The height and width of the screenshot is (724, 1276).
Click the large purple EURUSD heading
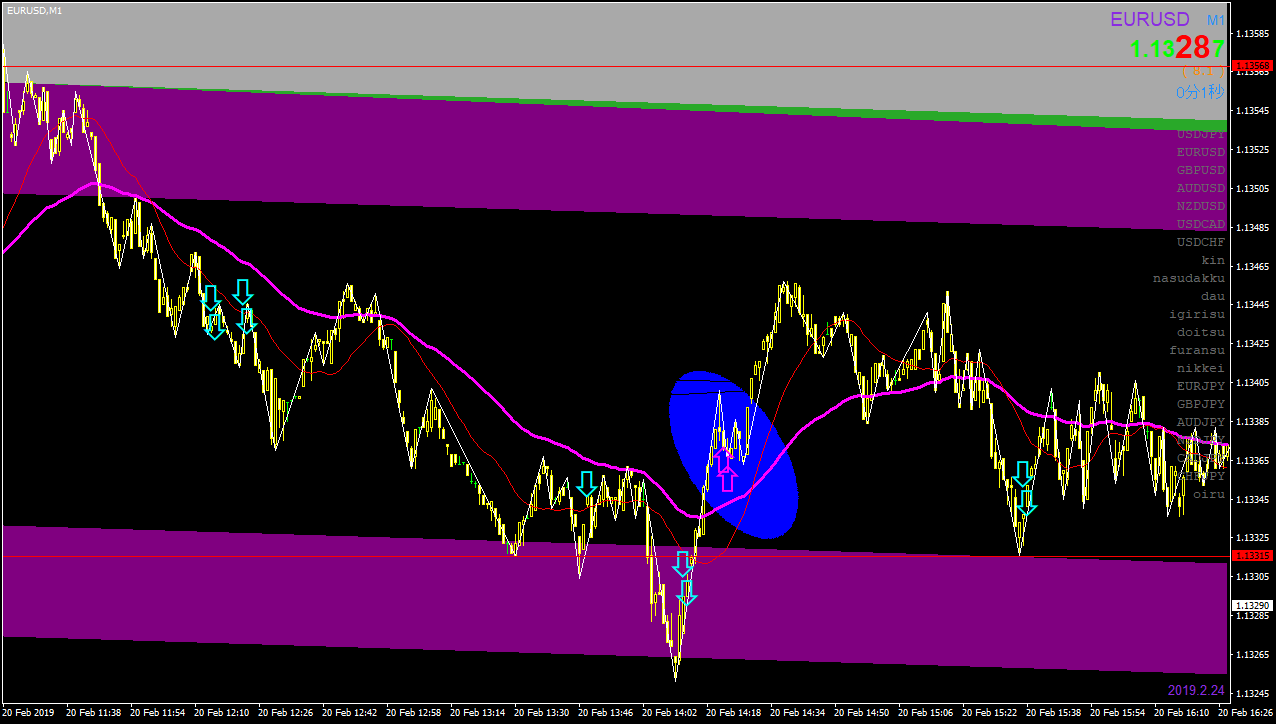coord(1150,20)
